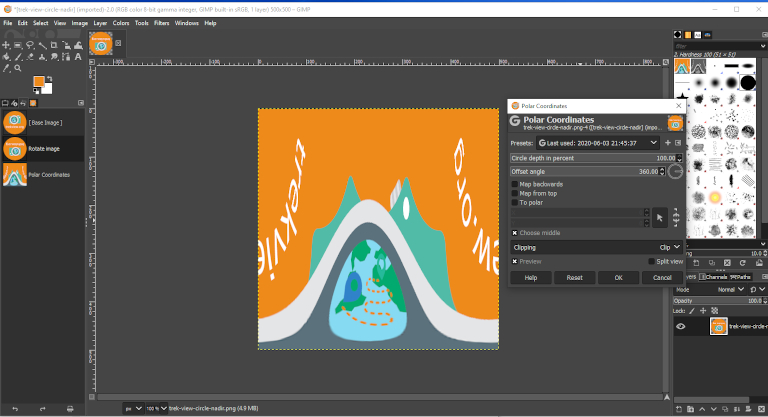This screenshot has width=768, height=417.
Task: Open presets management menu icon
Action: coord(678,143)
